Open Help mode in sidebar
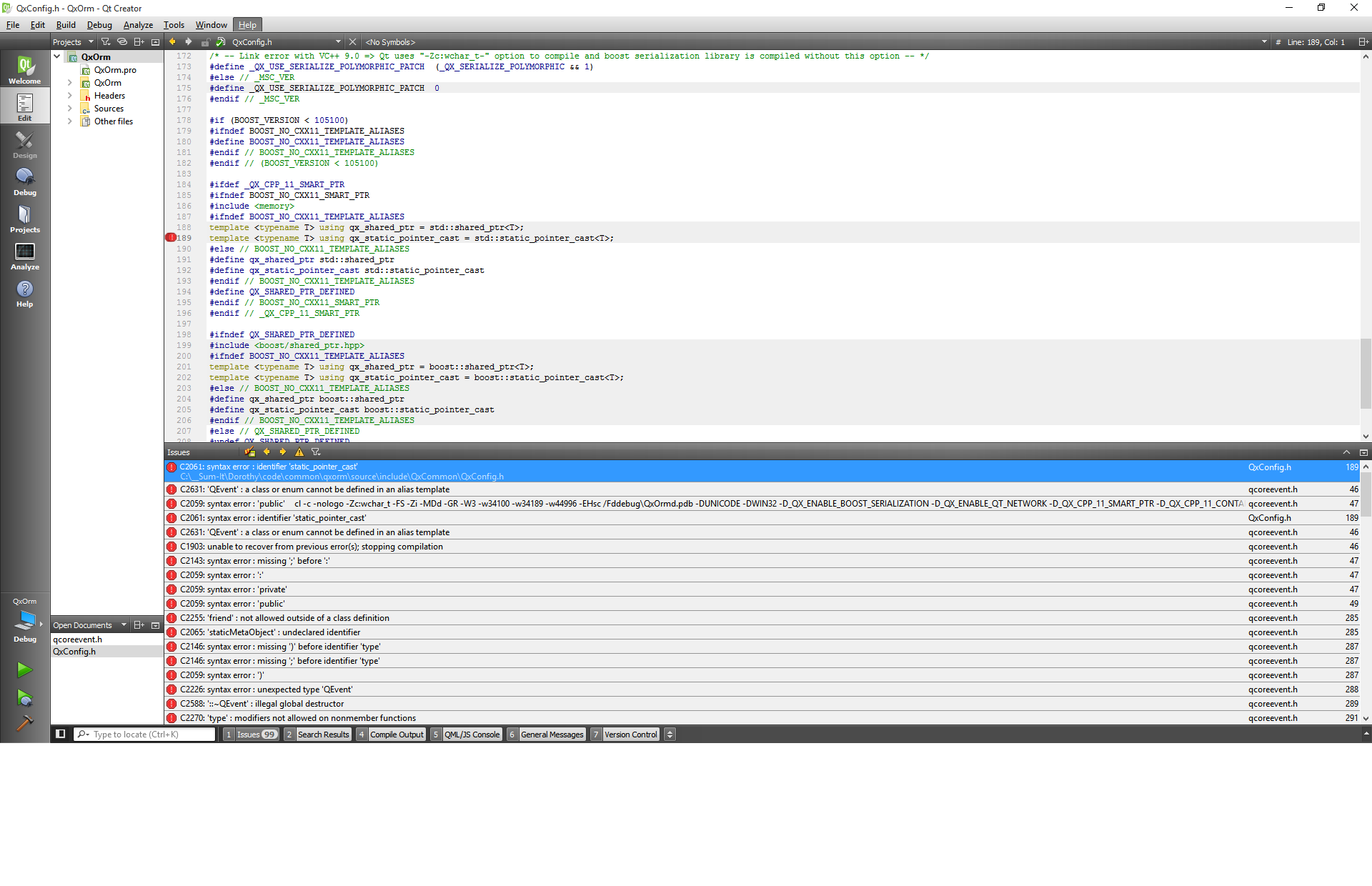Image resolution: width=1372 pixels, height=886 pixels. point(25,292)
